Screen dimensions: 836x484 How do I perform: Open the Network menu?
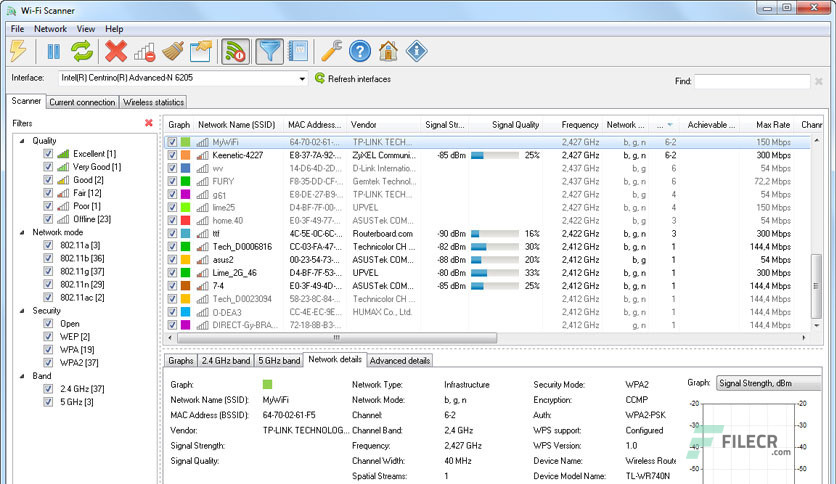pyautogui.click(x=51, y=29)
